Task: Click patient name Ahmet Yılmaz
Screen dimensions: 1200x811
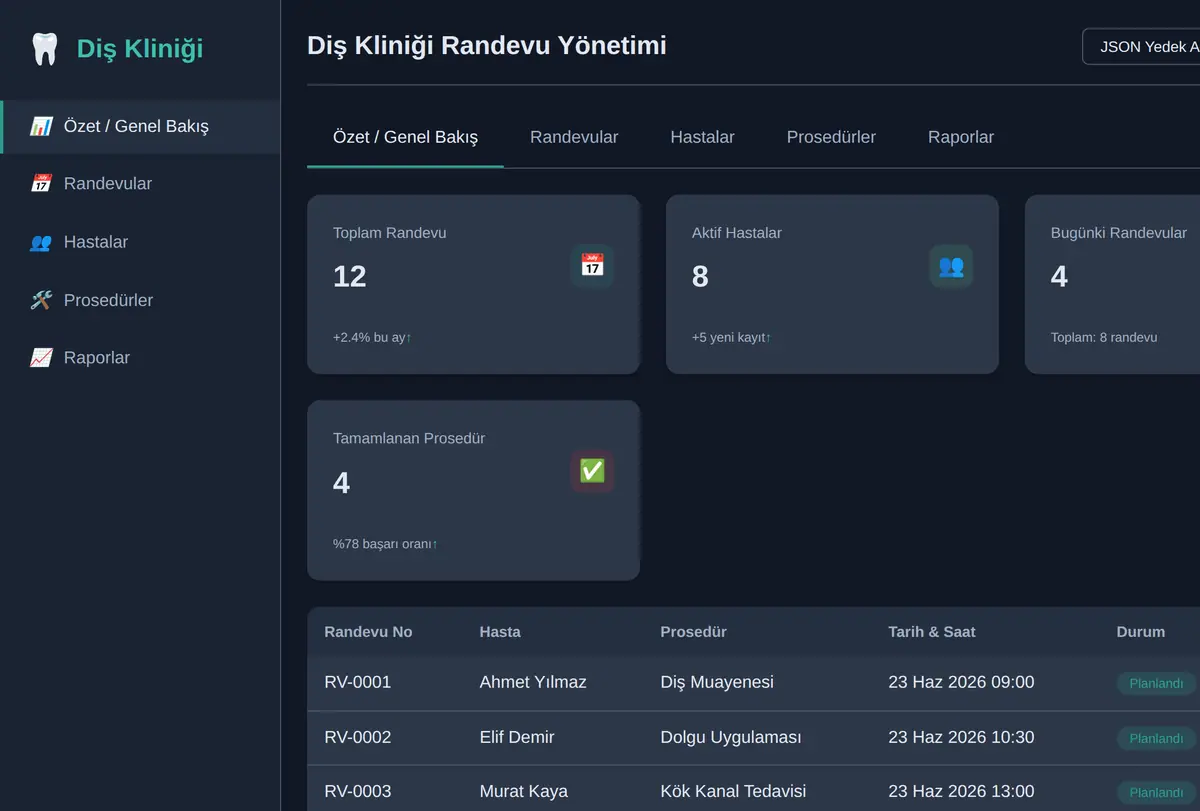Action: 533,682
